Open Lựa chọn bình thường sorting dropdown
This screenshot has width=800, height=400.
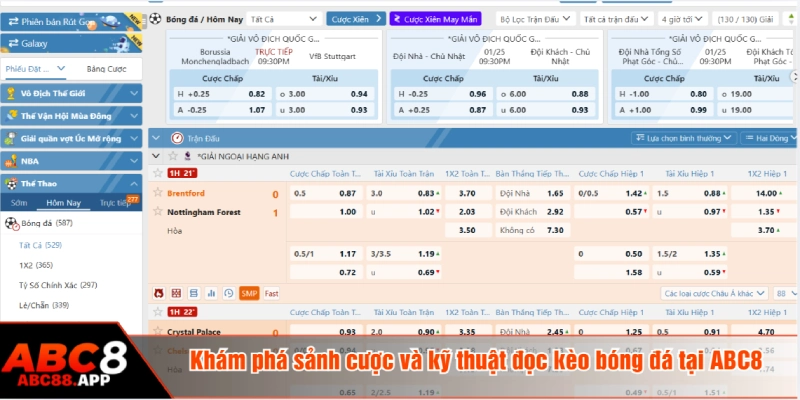tap(684, 138)
